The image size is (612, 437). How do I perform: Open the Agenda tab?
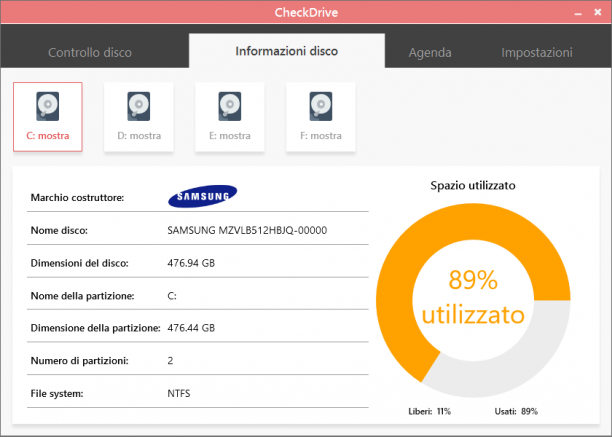pos(430,52)
